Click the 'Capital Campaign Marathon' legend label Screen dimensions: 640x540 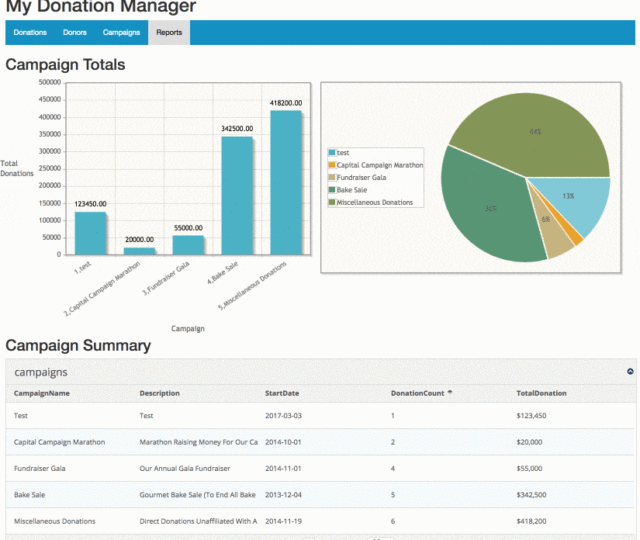(380, 165)
